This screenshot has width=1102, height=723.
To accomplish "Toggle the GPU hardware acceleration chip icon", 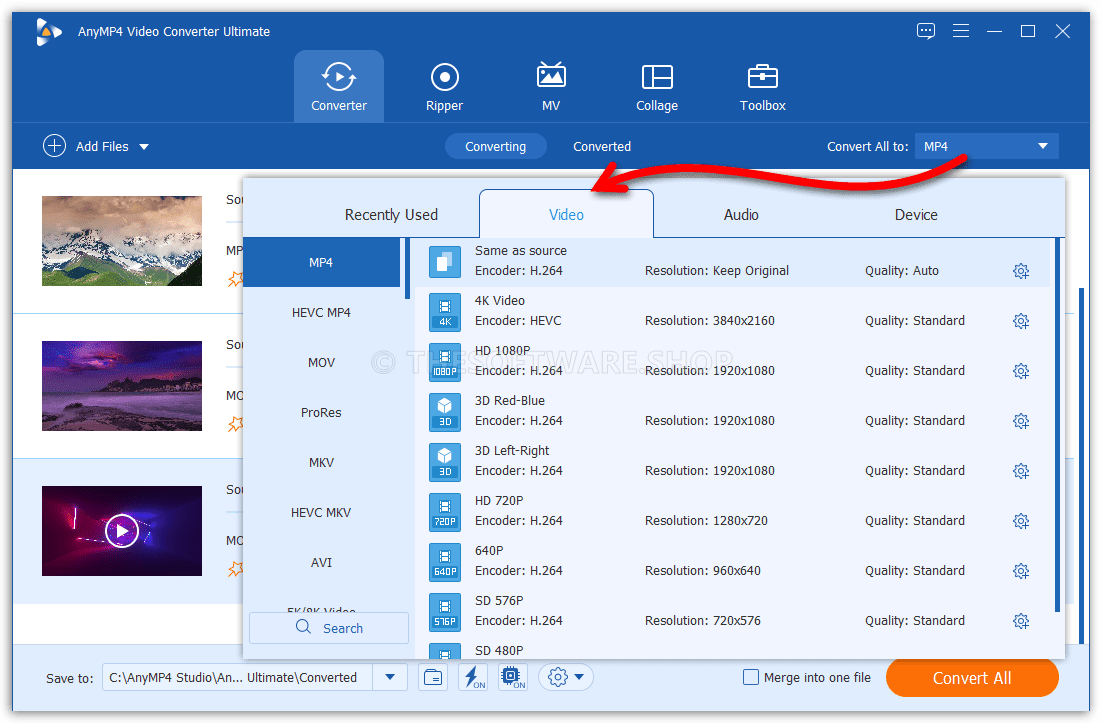I will 512,677.
